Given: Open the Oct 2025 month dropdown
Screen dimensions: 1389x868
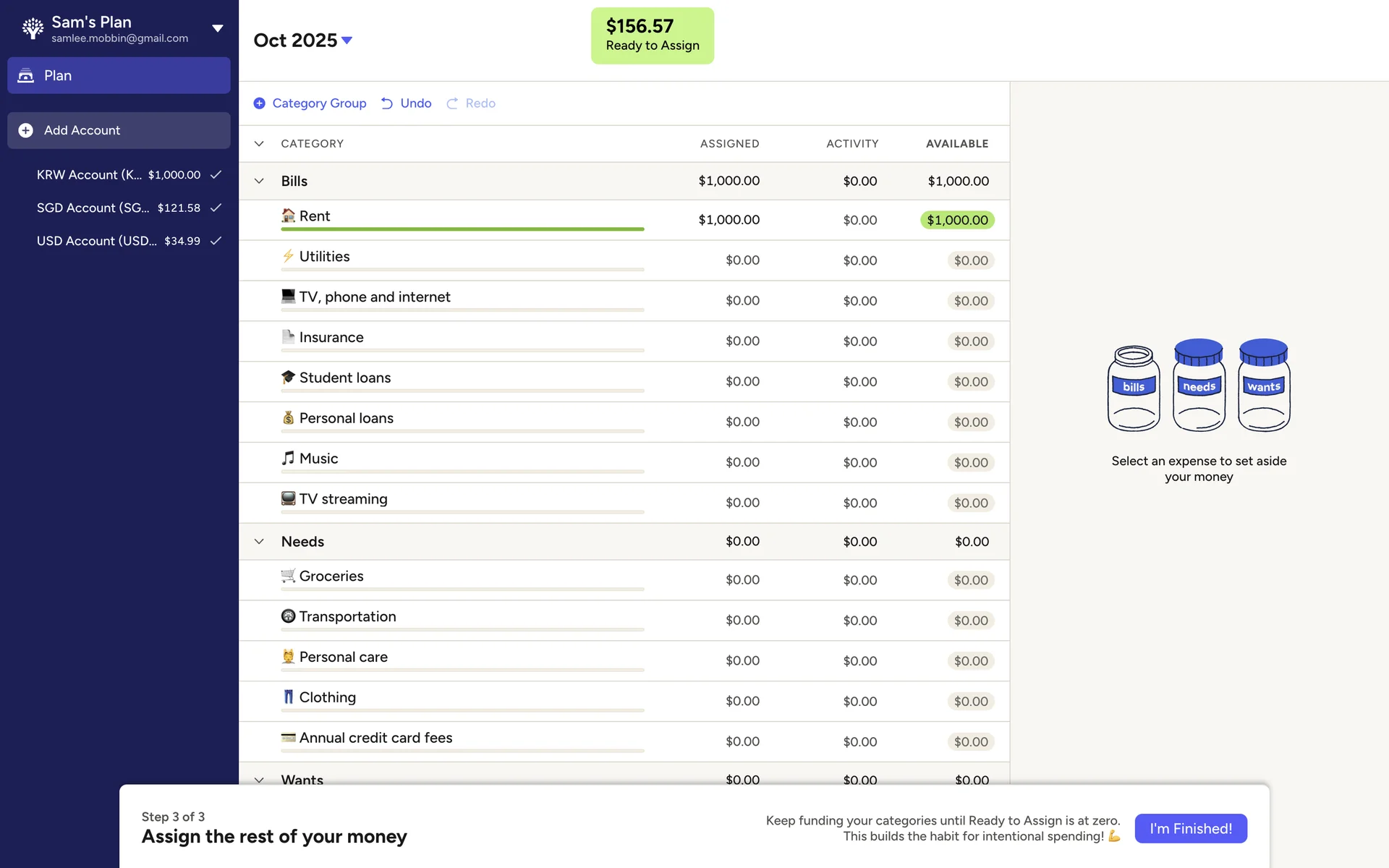Looking at the screenshot, I should tap(347, 41).
